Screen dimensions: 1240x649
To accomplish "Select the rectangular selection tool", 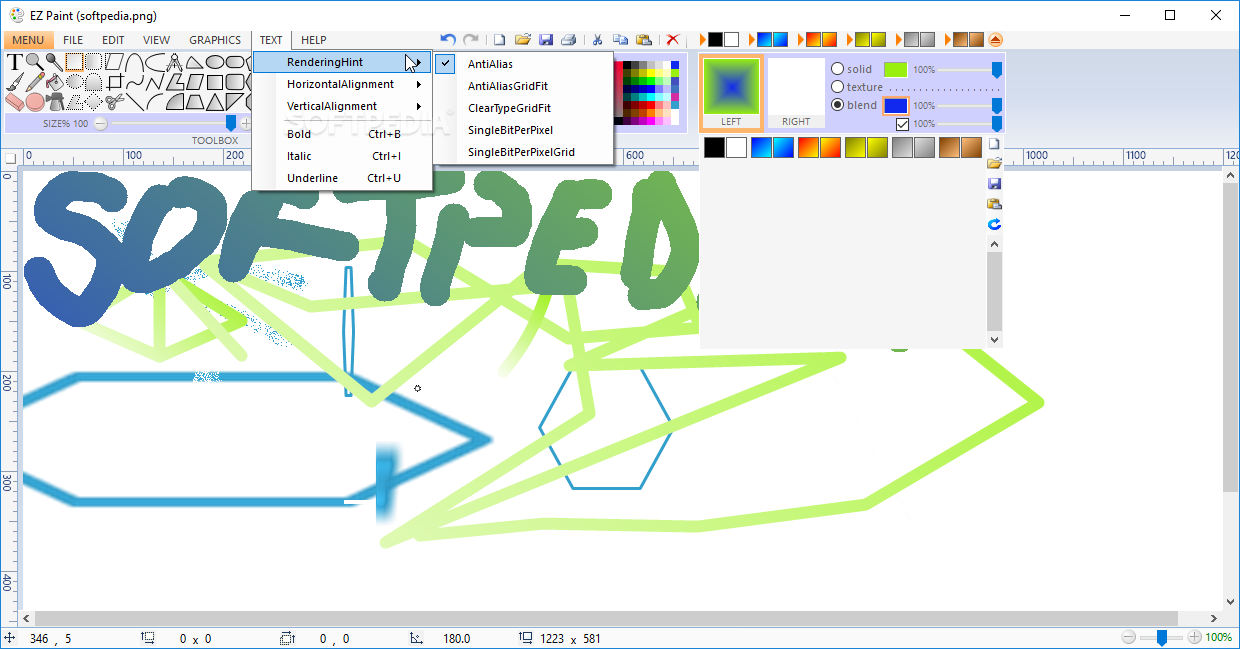I will click(x=74, y=61).
